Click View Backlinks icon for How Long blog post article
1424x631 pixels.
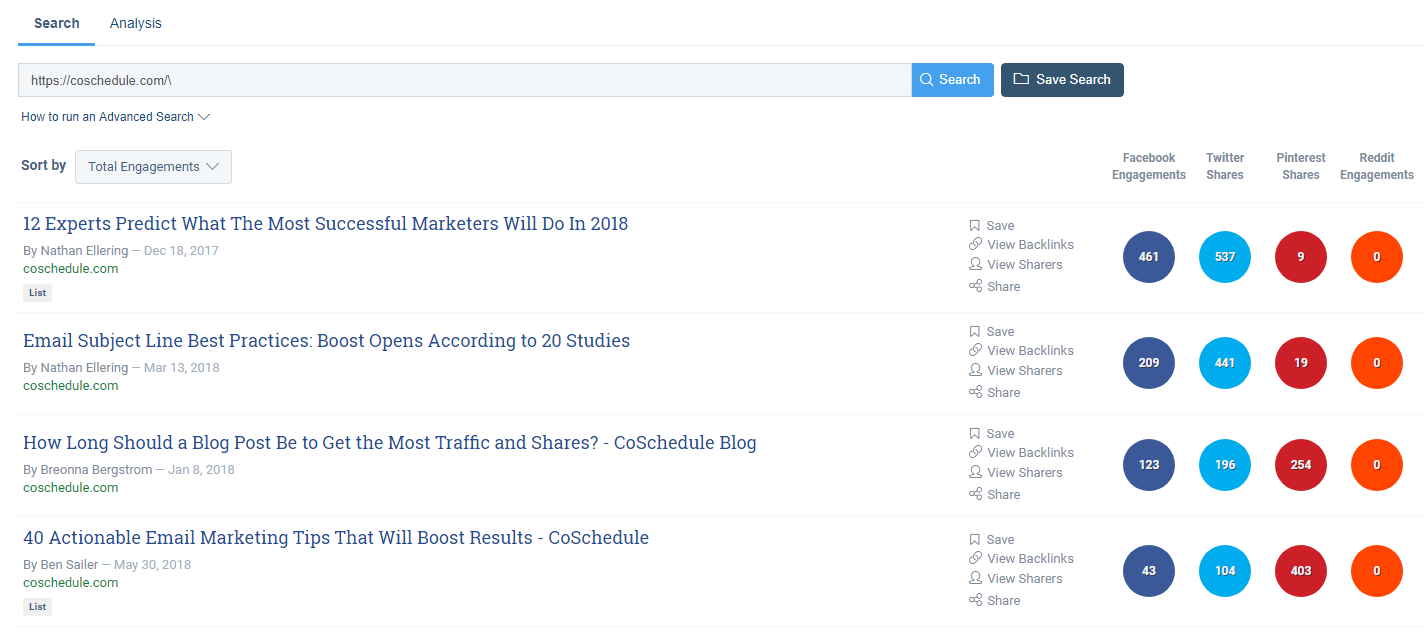point(975,452)
